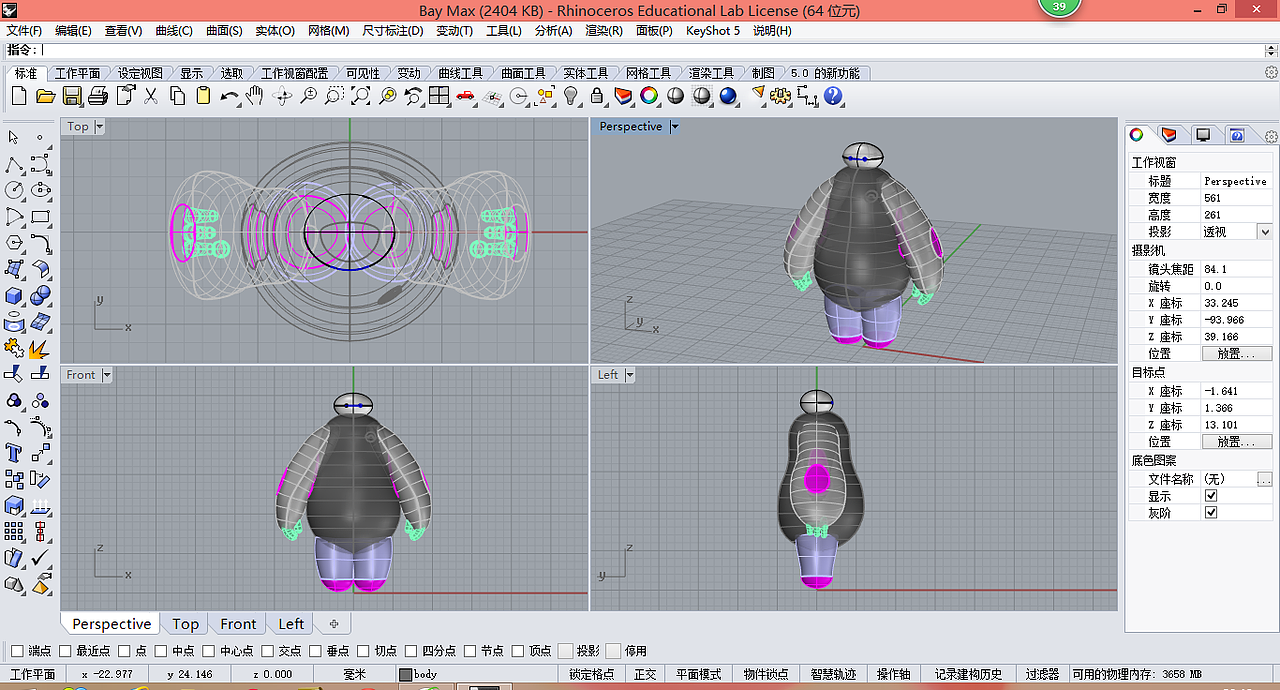Expand the 投影 projection dropdown

pyautogui.click(x=1265, y=232)
